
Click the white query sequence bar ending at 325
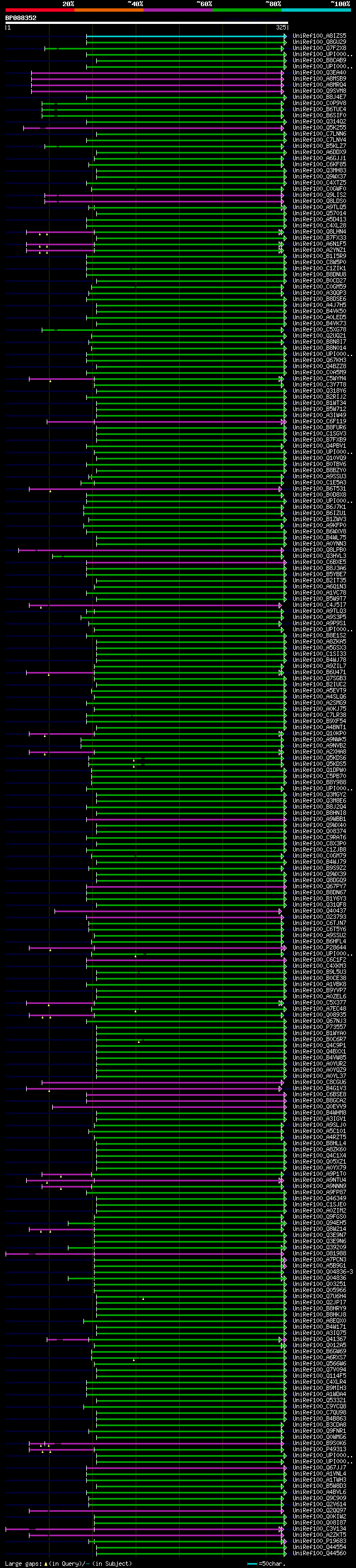pyautogui.click(x=146, y=23)
